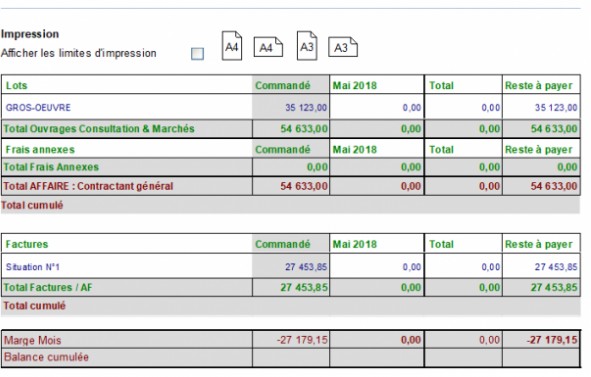The height and width of the screenshot is (377, 591).
Task: Click Marge Mois row label
Action: (32, 340)
